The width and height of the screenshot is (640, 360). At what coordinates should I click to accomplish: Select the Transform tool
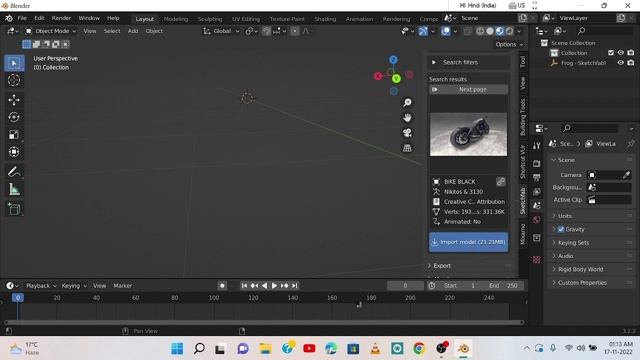pos(14,152)
